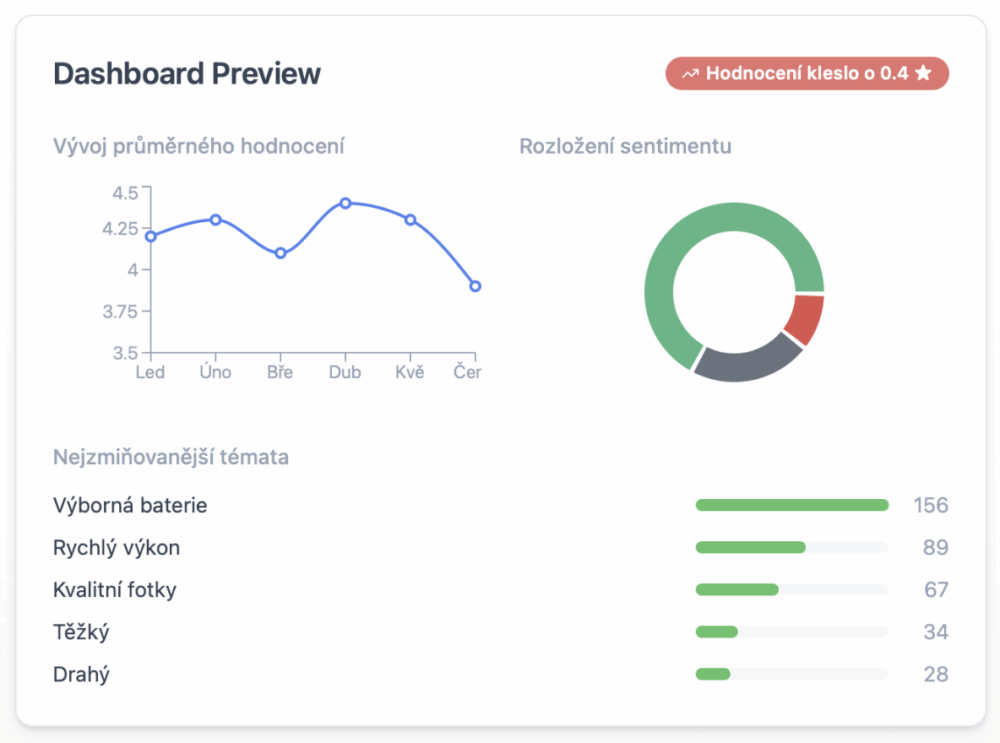Click the Bře data point on line chart
Viewport: 1000px width, 743px height.
coord(280,253)
